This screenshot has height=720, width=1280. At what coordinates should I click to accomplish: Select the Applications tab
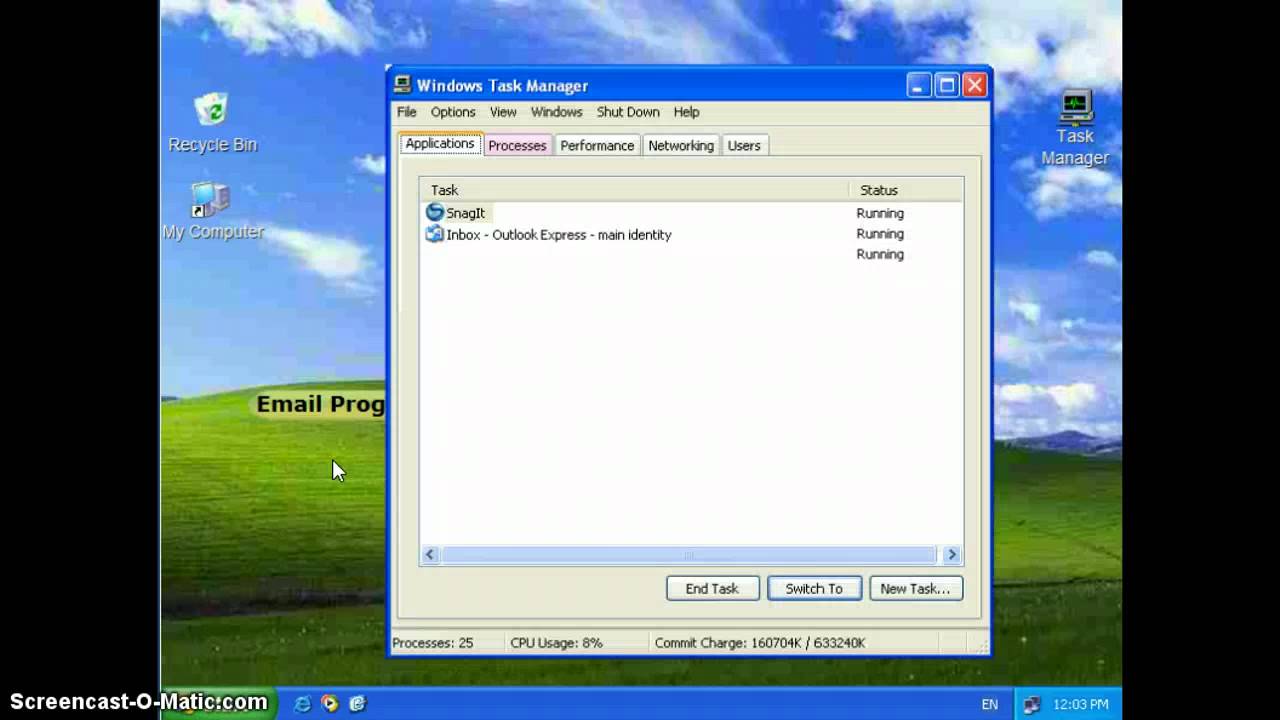coord(440,144)
